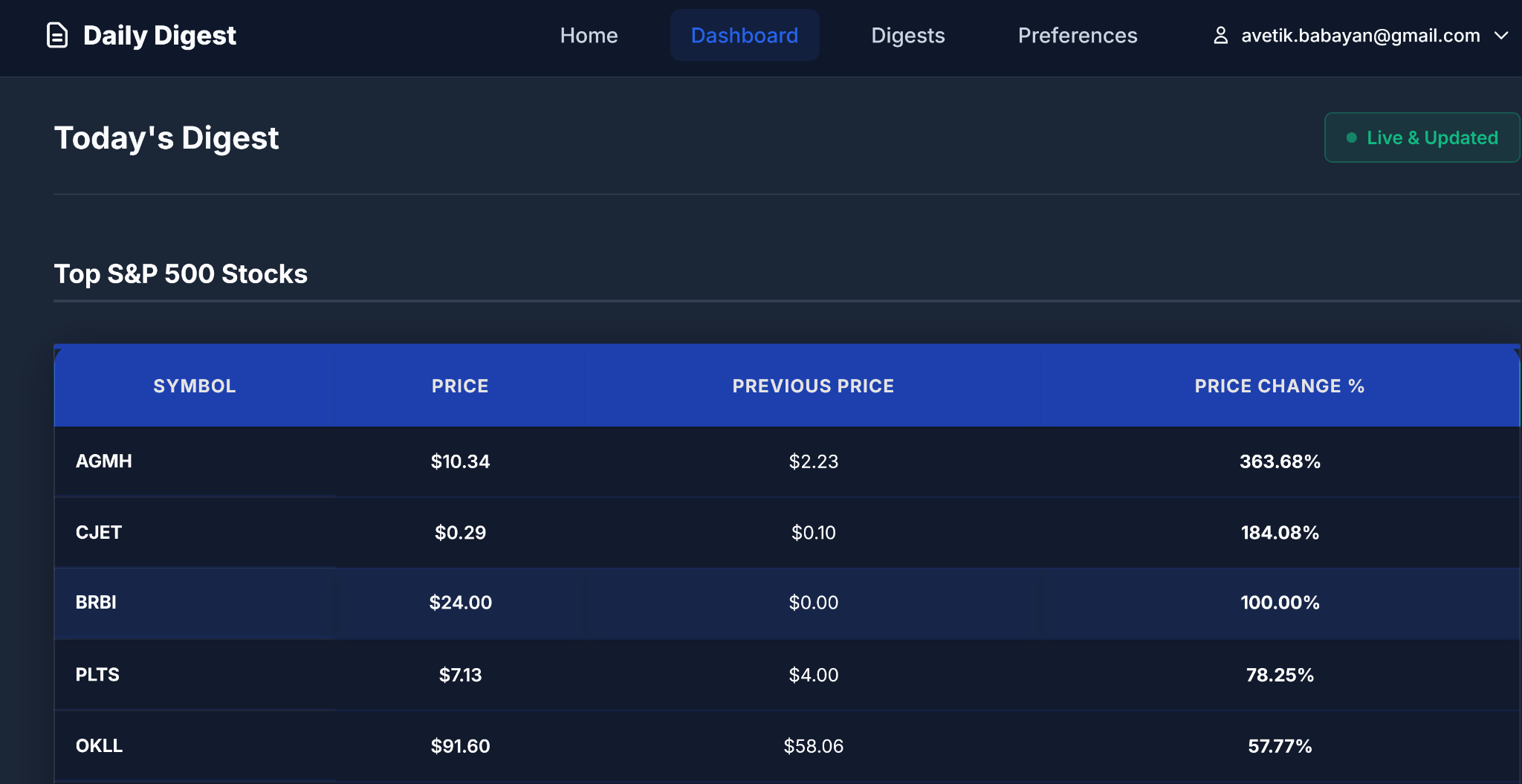Go to the Home page
The height and width of the screenshot is (784, 1522).
(x=589, y=35)
